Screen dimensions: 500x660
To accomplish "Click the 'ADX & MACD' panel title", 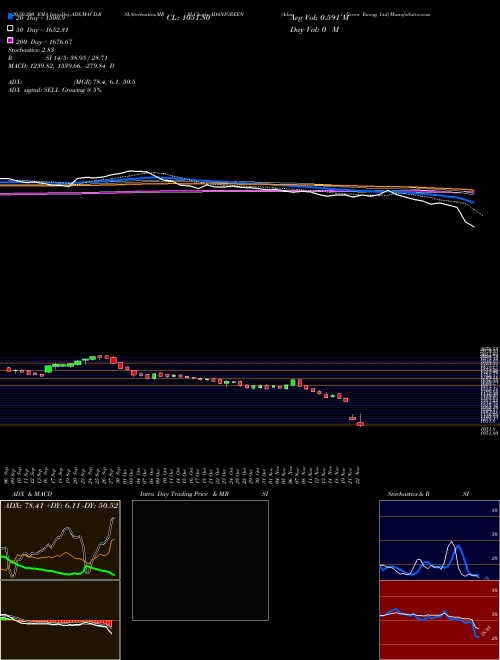I will (x=32, y=494).
